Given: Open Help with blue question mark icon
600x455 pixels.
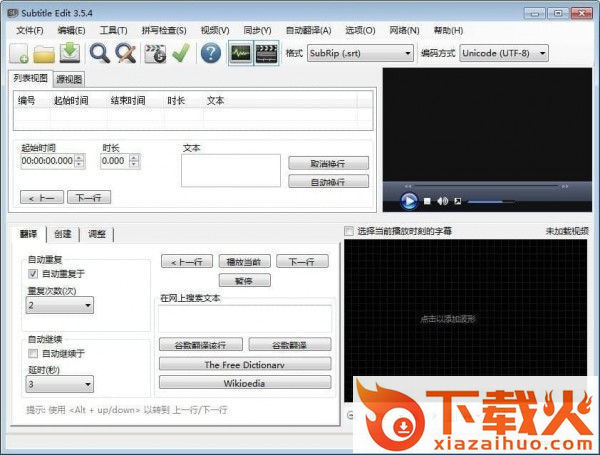Looking at the screenshot, I should click(x=211, y=53).
